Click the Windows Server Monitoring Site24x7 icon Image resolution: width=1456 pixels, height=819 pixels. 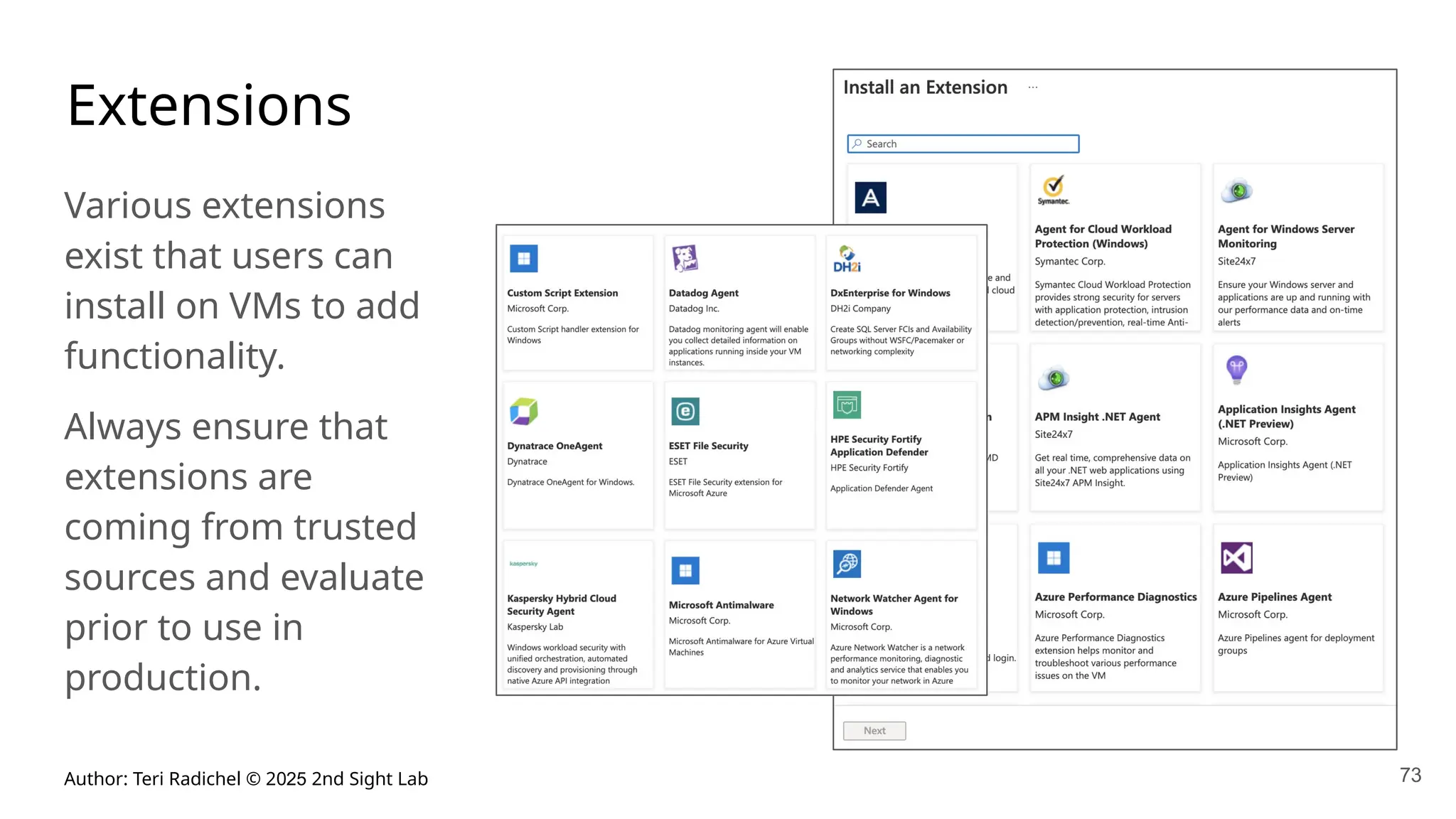point(1236,191)
